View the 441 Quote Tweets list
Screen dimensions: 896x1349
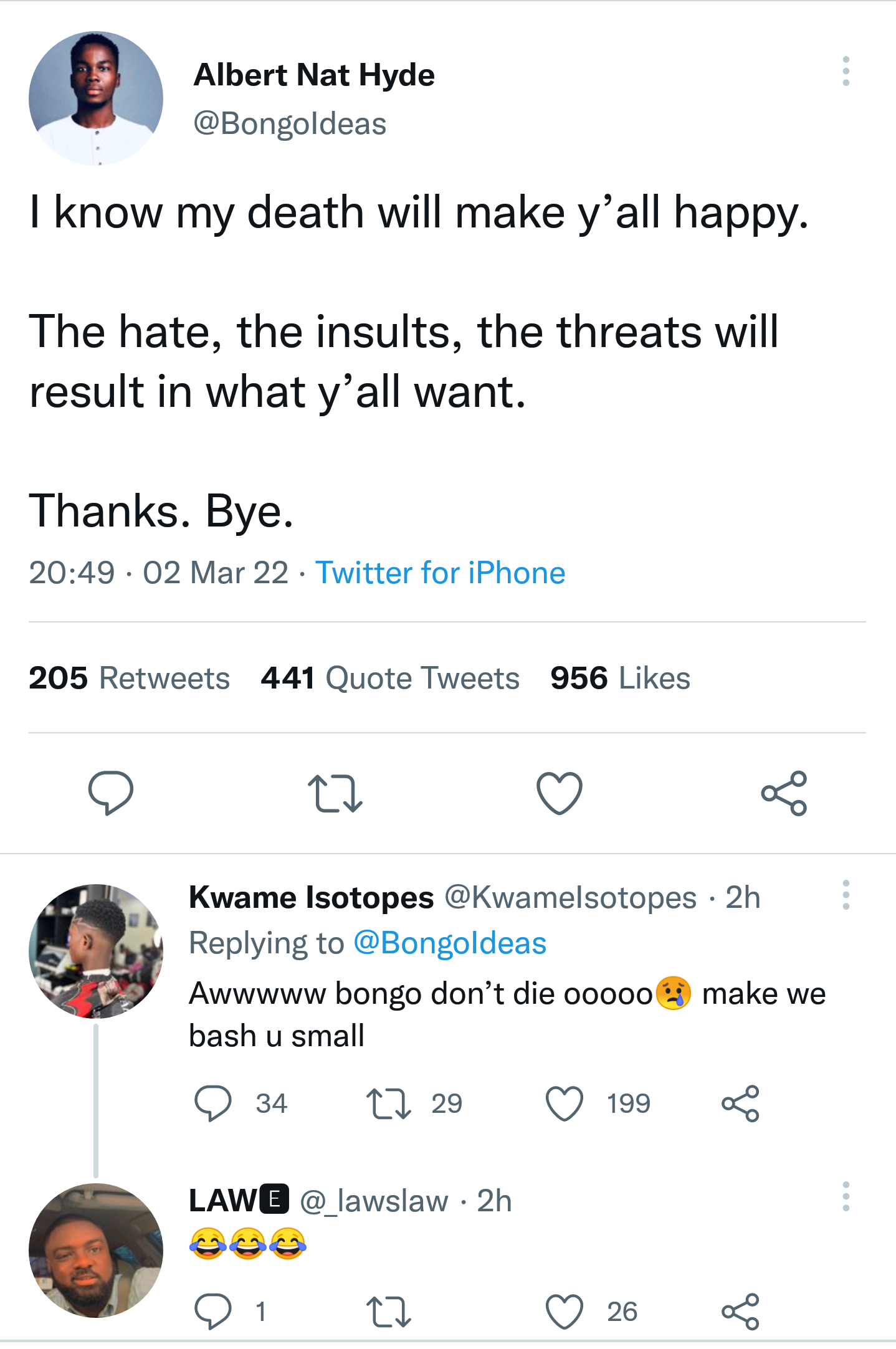390,678
